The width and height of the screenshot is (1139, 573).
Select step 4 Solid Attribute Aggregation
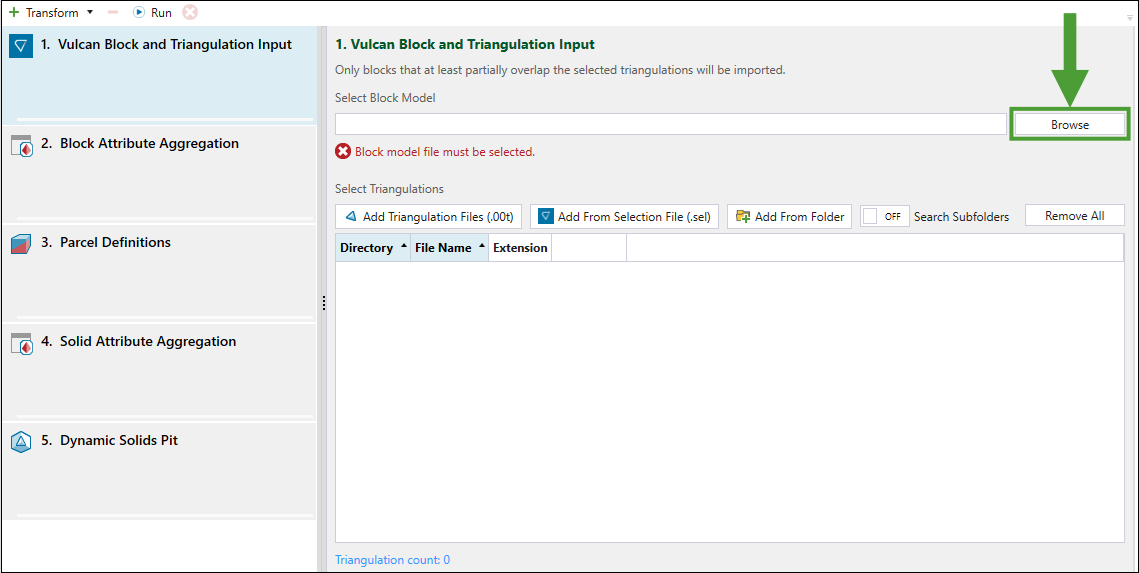pos(159,373)
